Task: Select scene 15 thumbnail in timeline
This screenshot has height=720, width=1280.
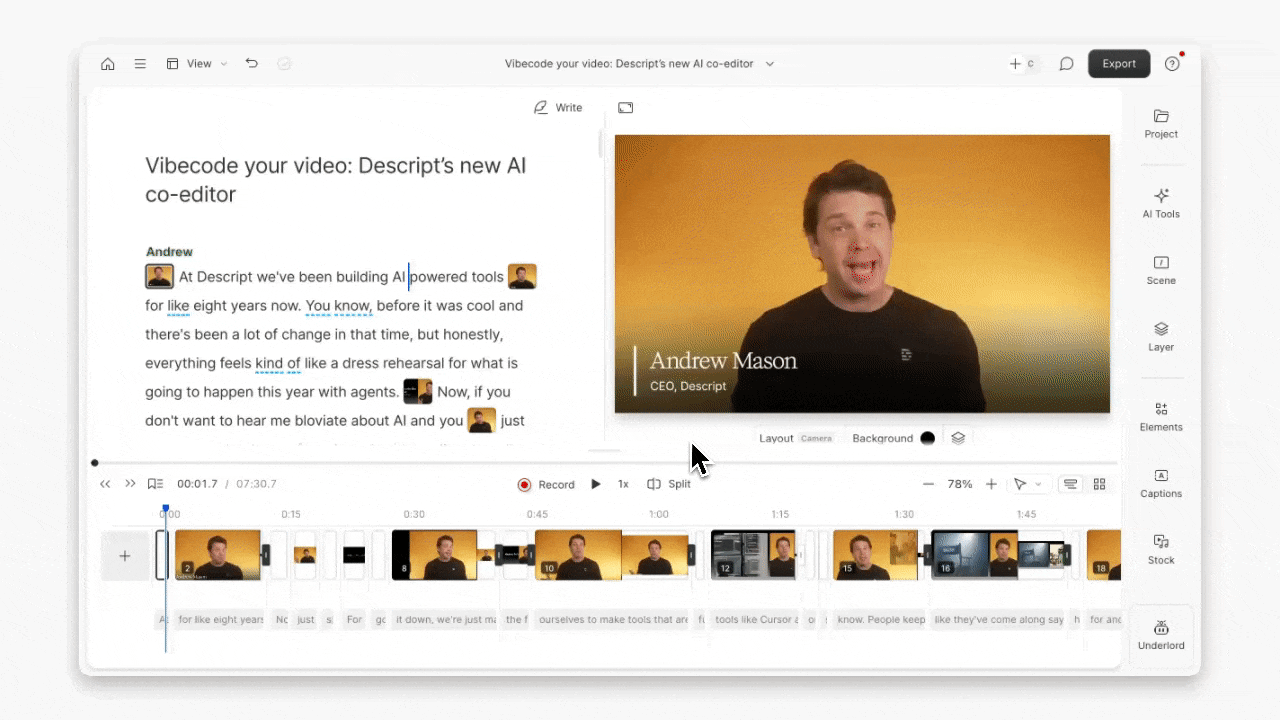Action: pos(875,555)
